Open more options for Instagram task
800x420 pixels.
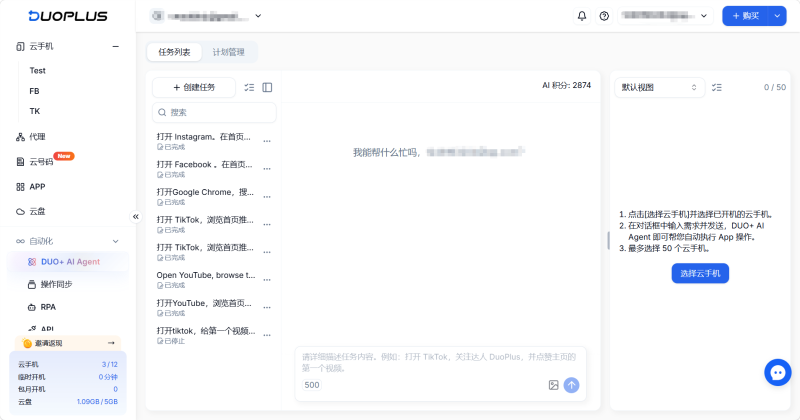click(x=267, y=141)
